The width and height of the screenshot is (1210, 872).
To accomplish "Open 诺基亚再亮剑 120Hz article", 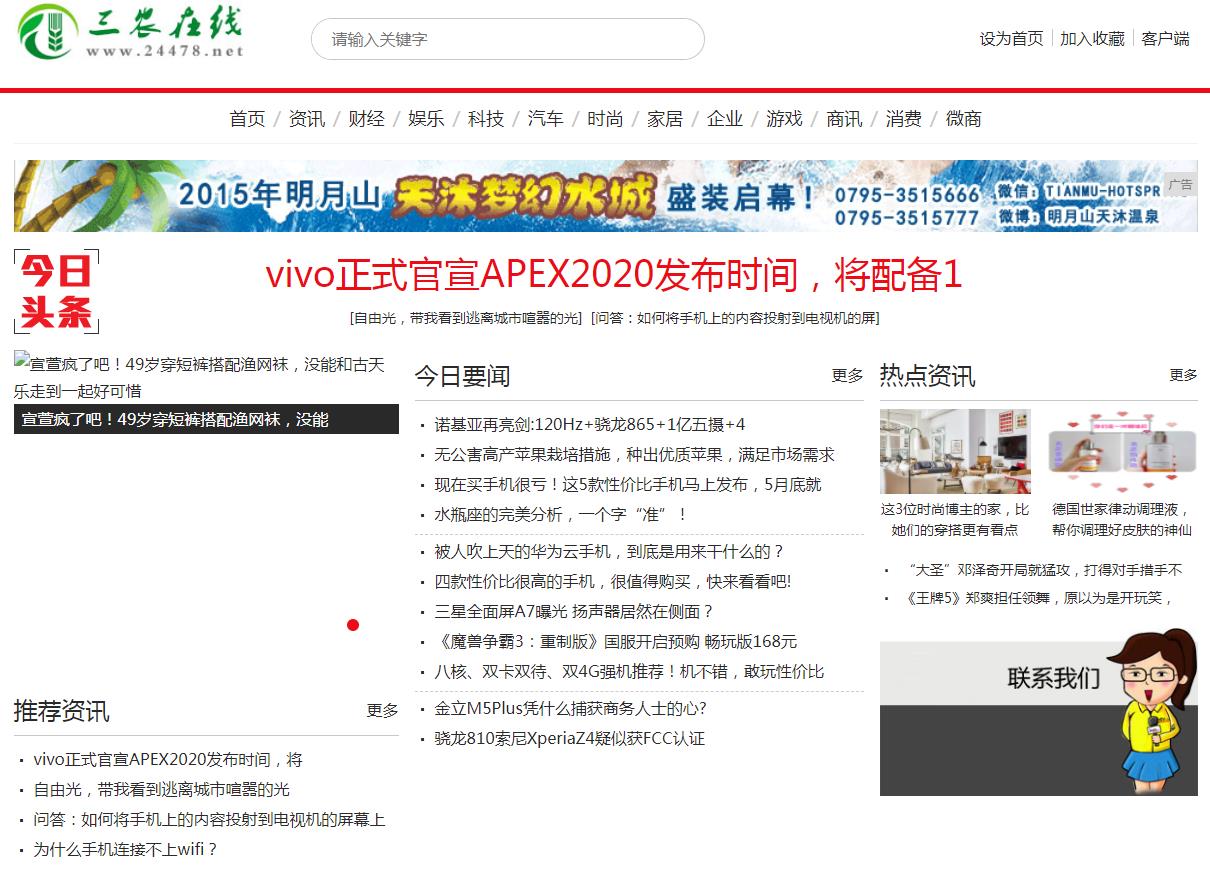I will [x=590, y=424].
